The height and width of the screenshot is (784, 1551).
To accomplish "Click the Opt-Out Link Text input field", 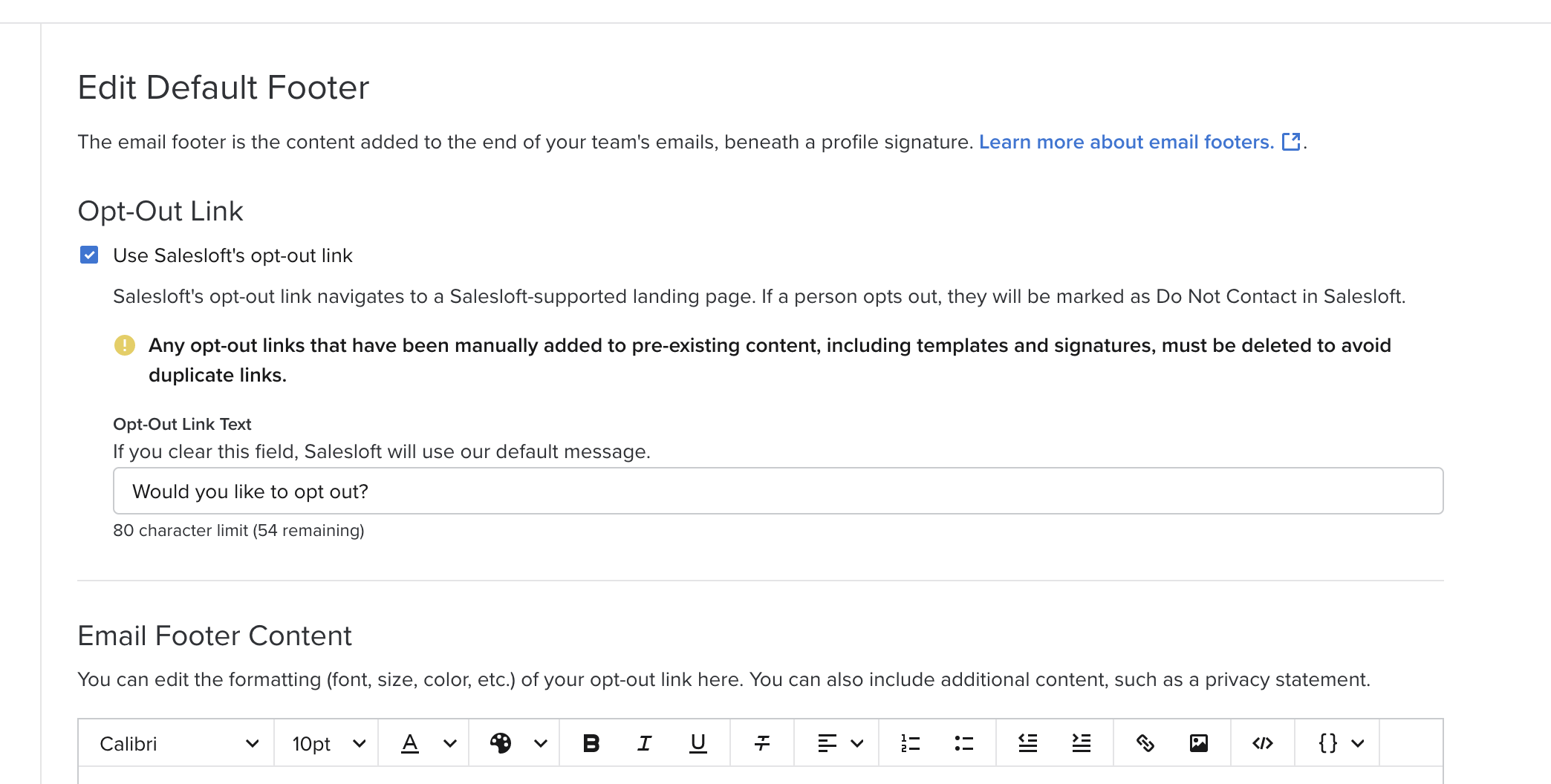I will [x=777, y=491].
